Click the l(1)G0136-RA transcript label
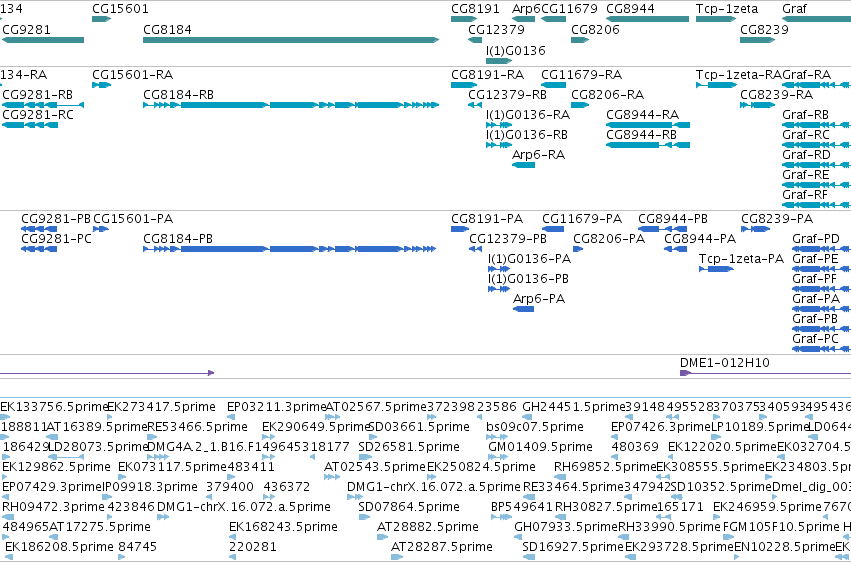This screenshot has width=851, height=562. coord(528,115)
